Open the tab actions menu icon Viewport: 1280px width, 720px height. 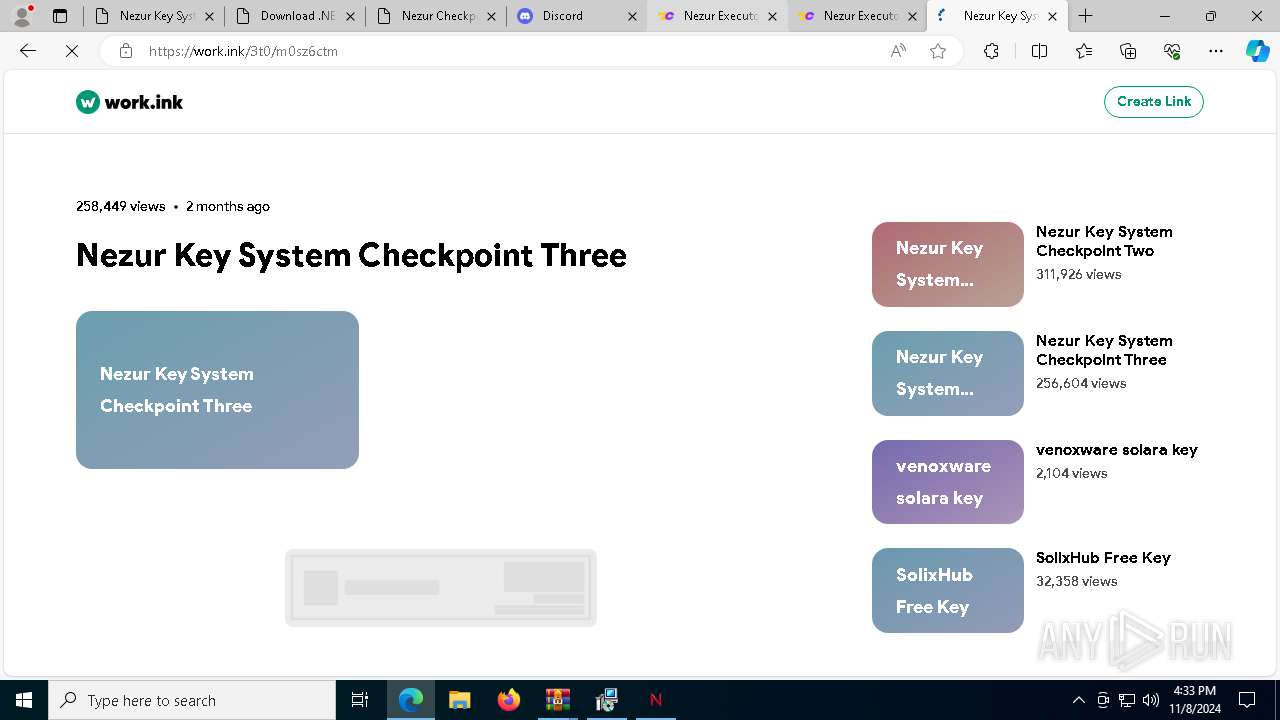click(60, 16)
